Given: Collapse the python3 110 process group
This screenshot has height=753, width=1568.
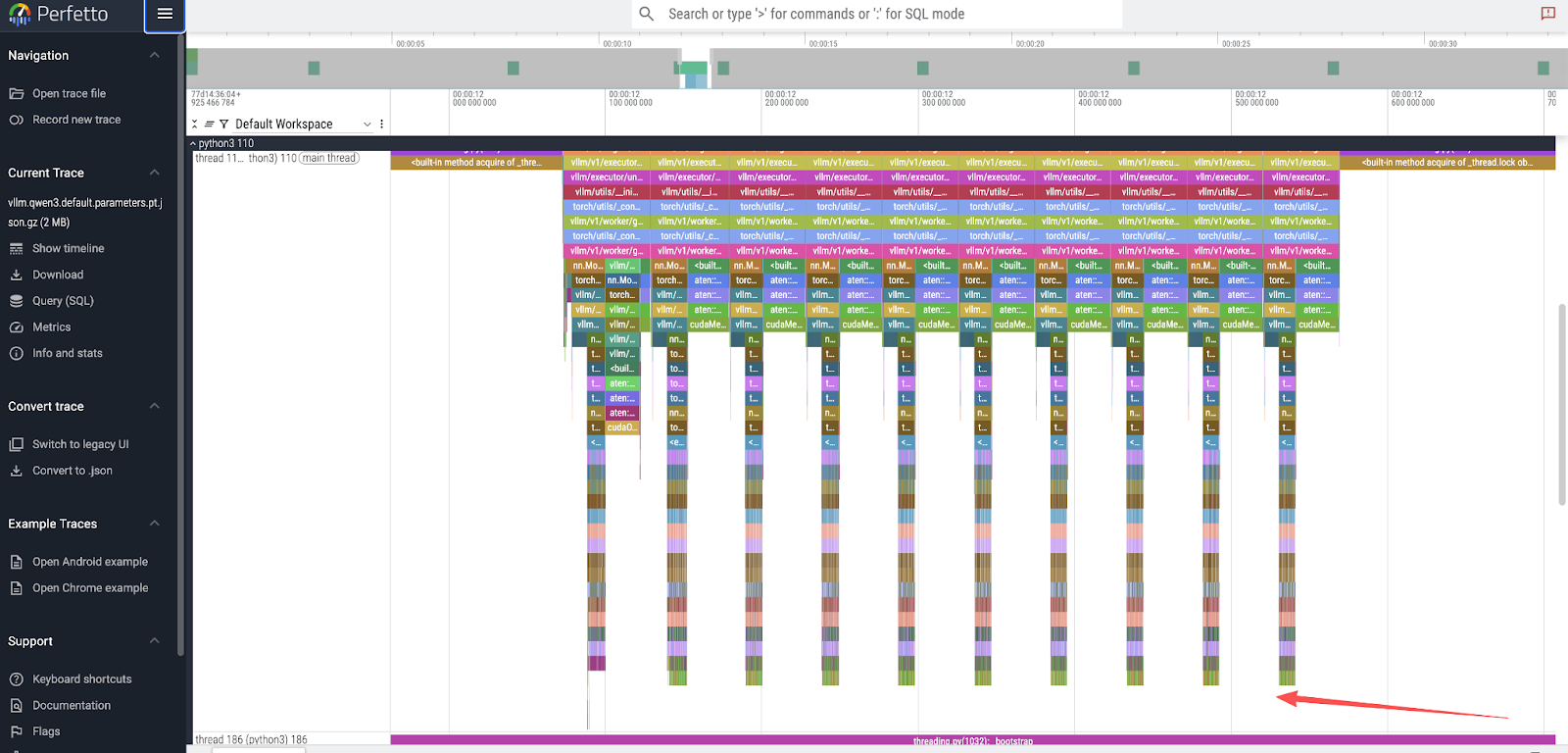Looking at the screenshot, I should [193, 143].
